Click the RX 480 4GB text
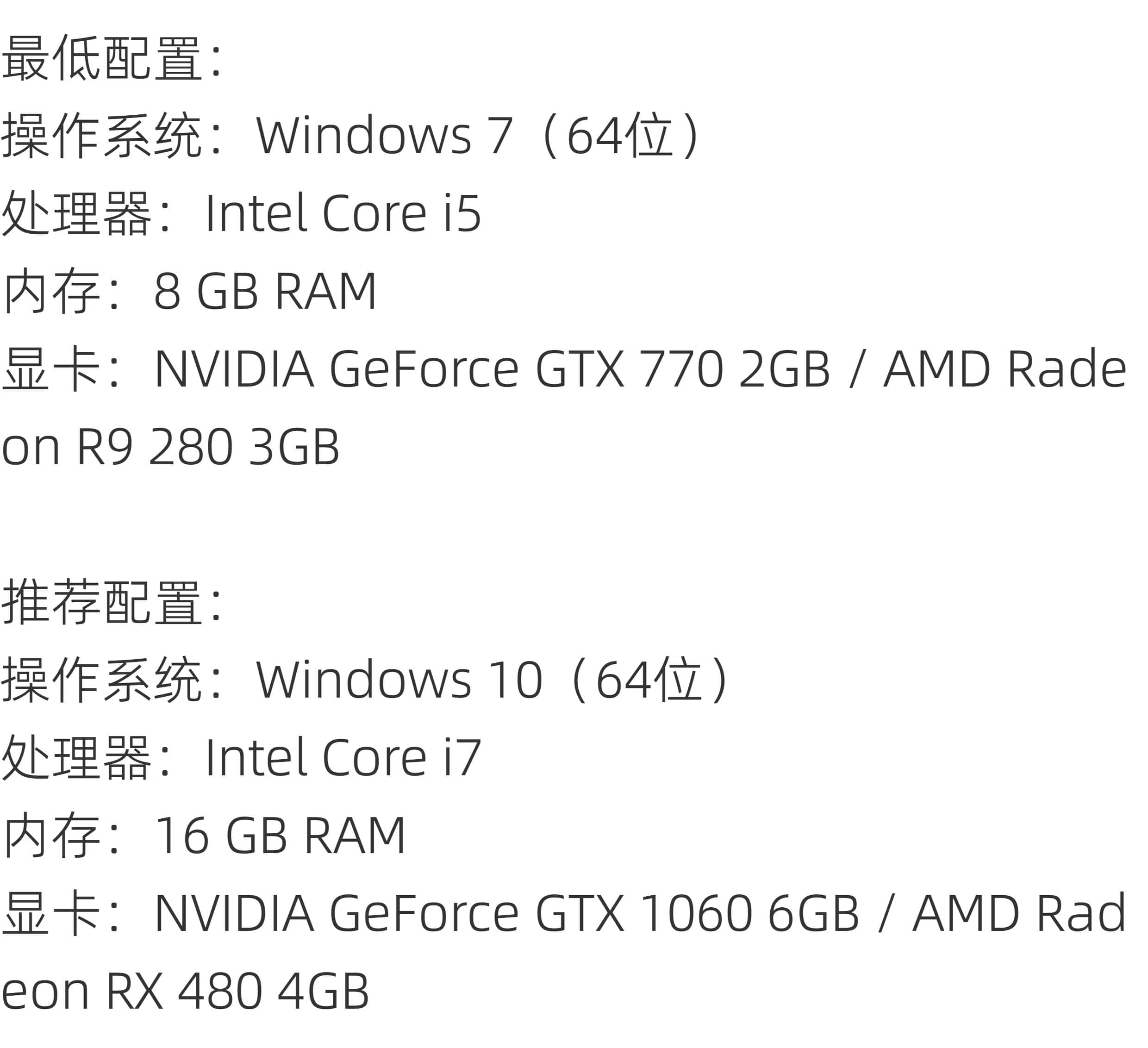Image resolution: width=1148 pixels, height=1048 pixels. 237,991
